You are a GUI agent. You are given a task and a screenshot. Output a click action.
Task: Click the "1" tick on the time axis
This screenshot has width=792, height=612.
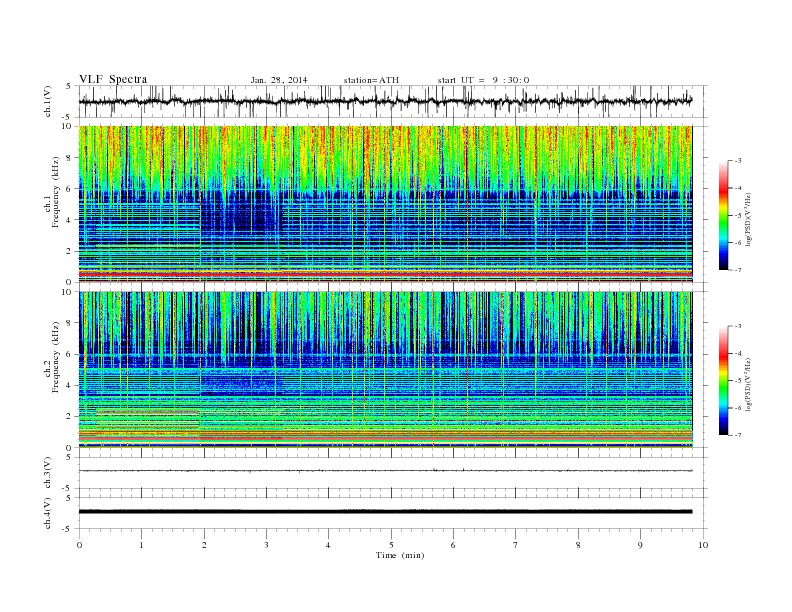(x=141, y=545)
